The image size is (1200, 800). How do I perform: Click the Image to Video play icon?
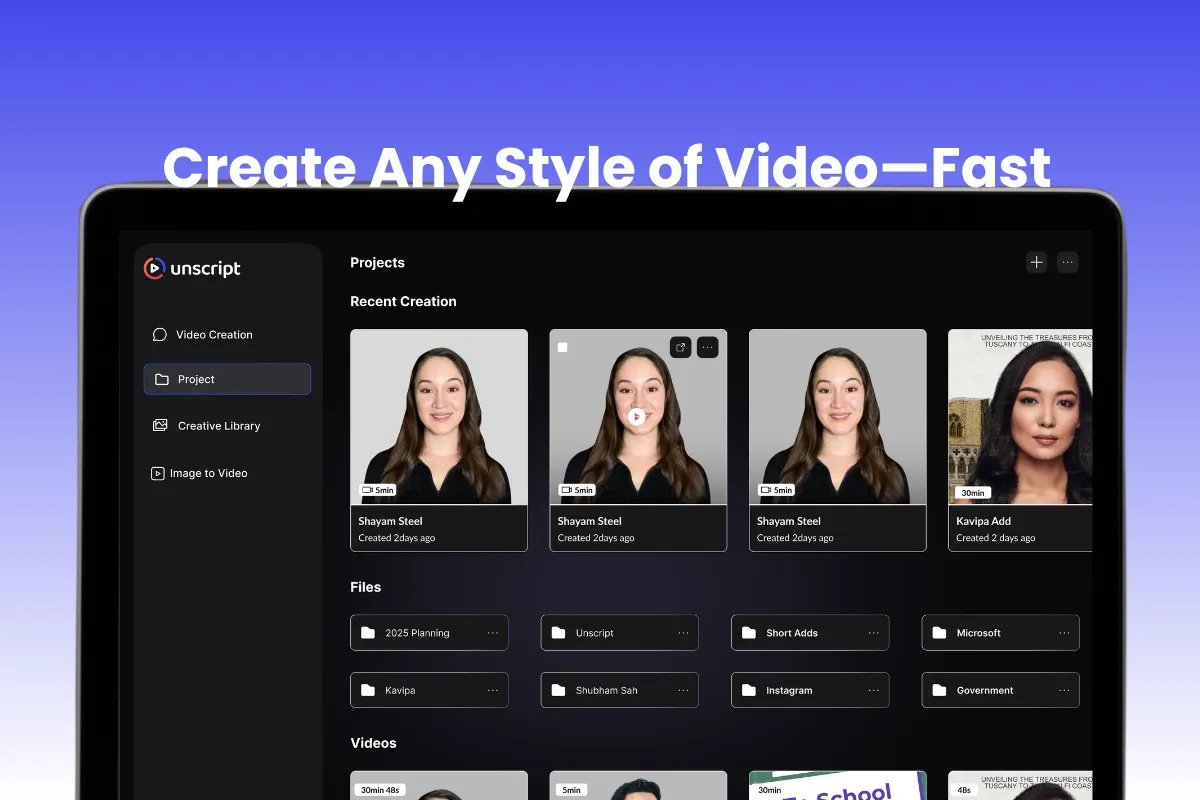(x=157, y=473)
